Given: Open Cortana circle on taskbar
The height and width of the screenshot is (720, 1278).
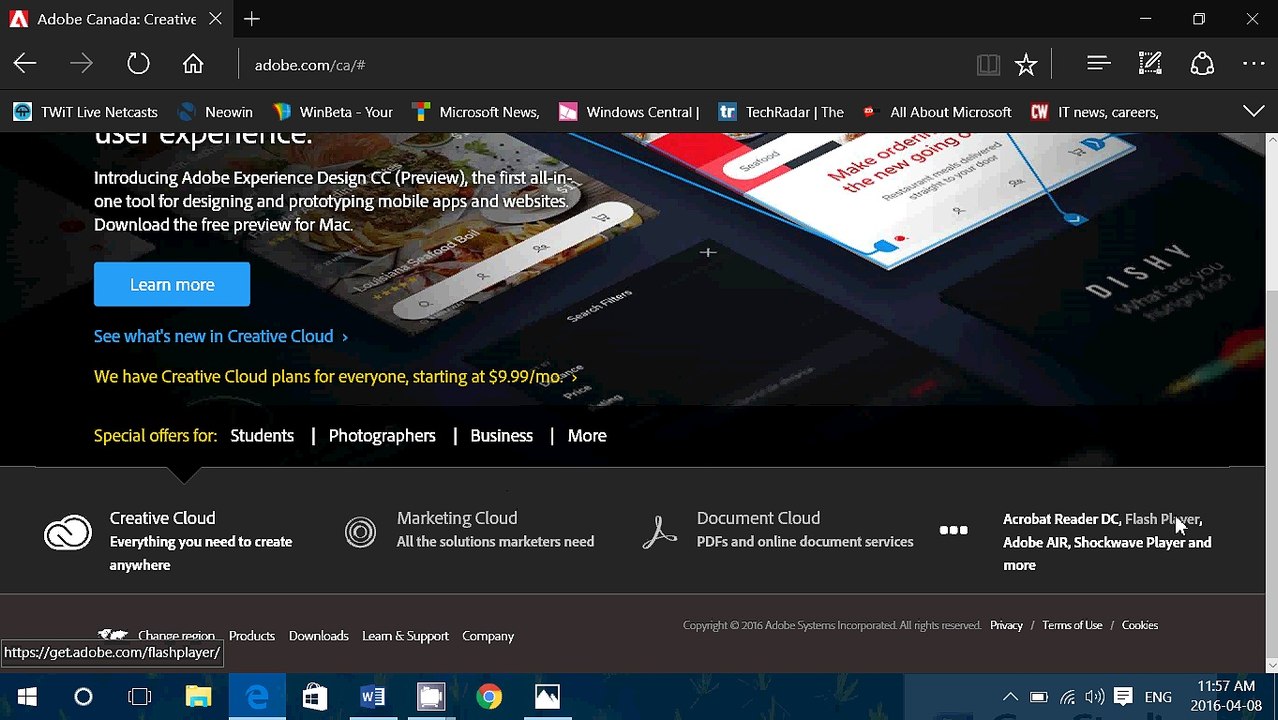Looking at the screenshot, I should coord(83,696).
